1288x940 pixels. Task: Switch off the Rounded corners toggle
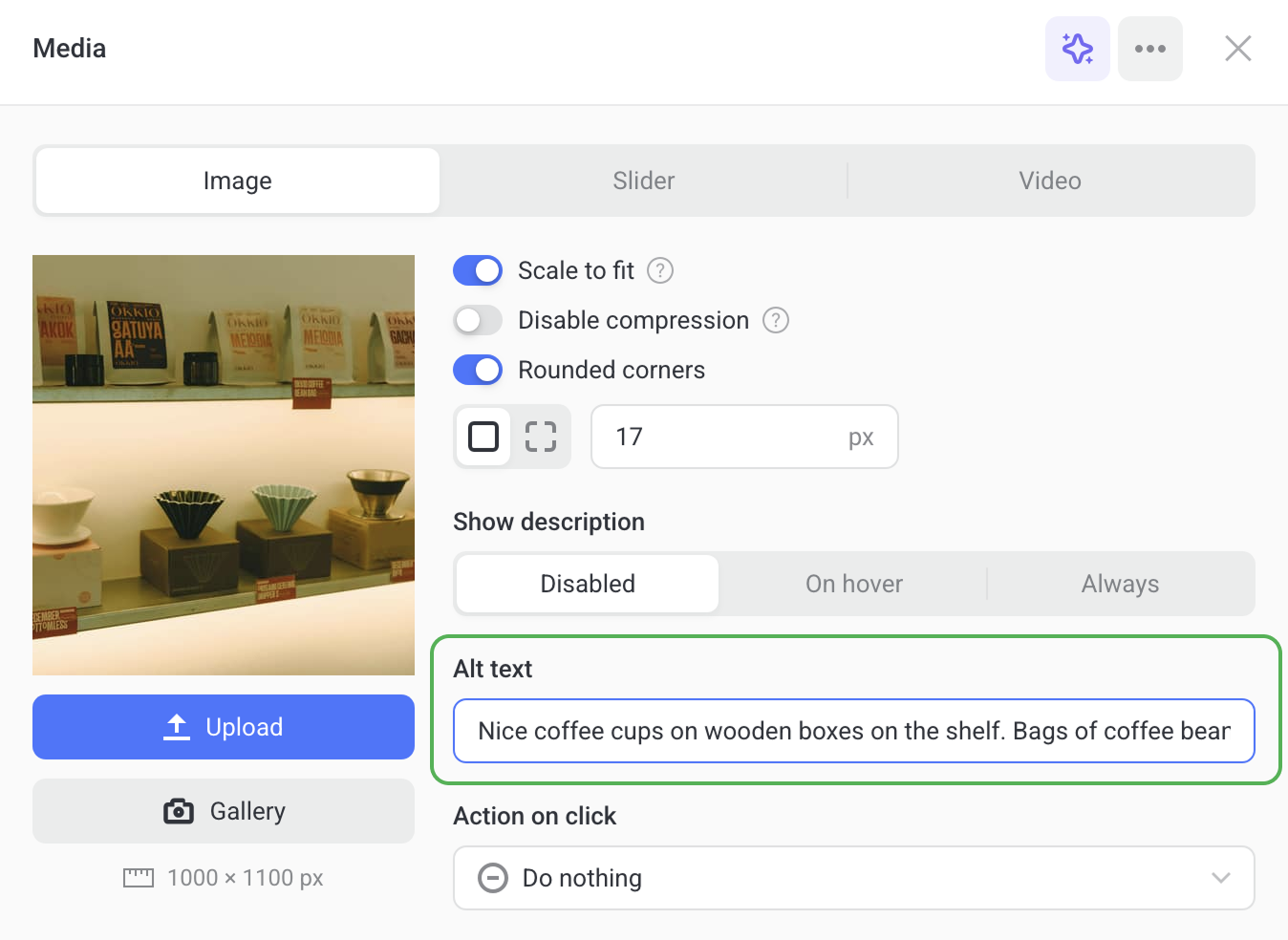478,370
